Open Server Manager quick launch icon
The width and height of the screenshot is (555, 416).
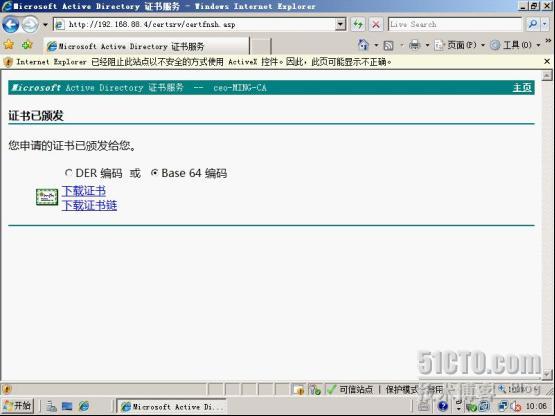(51, 406)
